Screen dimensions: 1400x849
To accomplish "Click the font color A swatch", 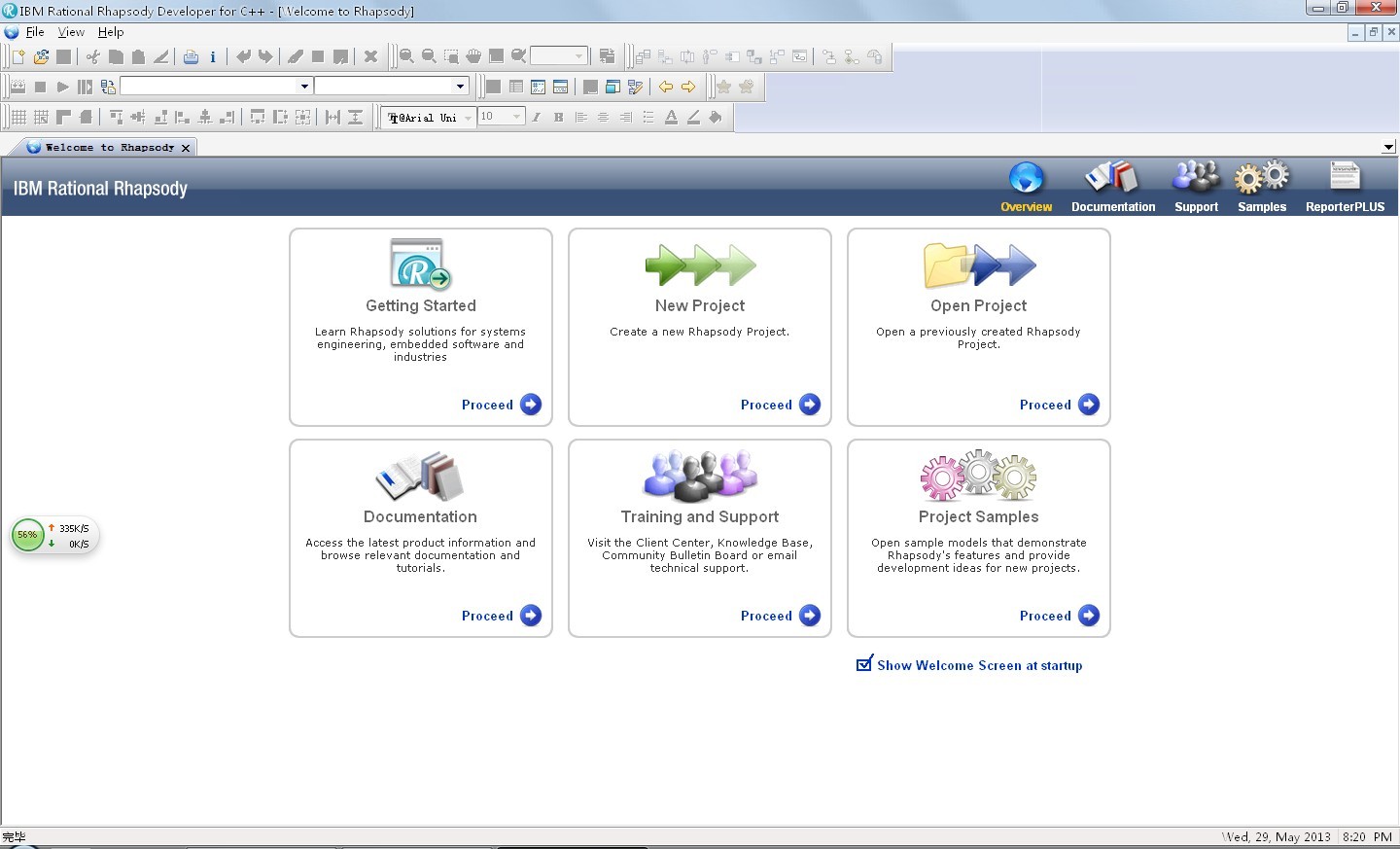I will point(671,117).
